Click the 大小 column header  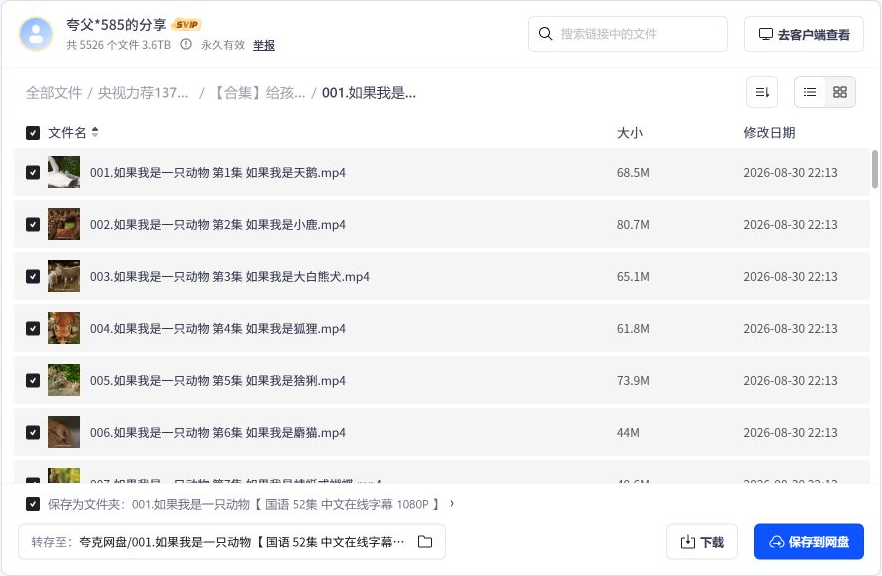(x=629, y=133)
